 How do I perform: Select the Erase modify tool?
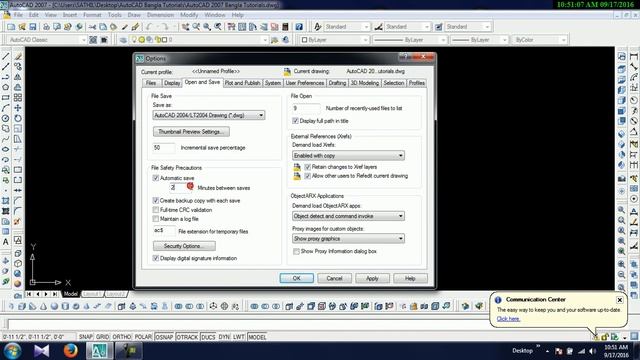[18, 56]
